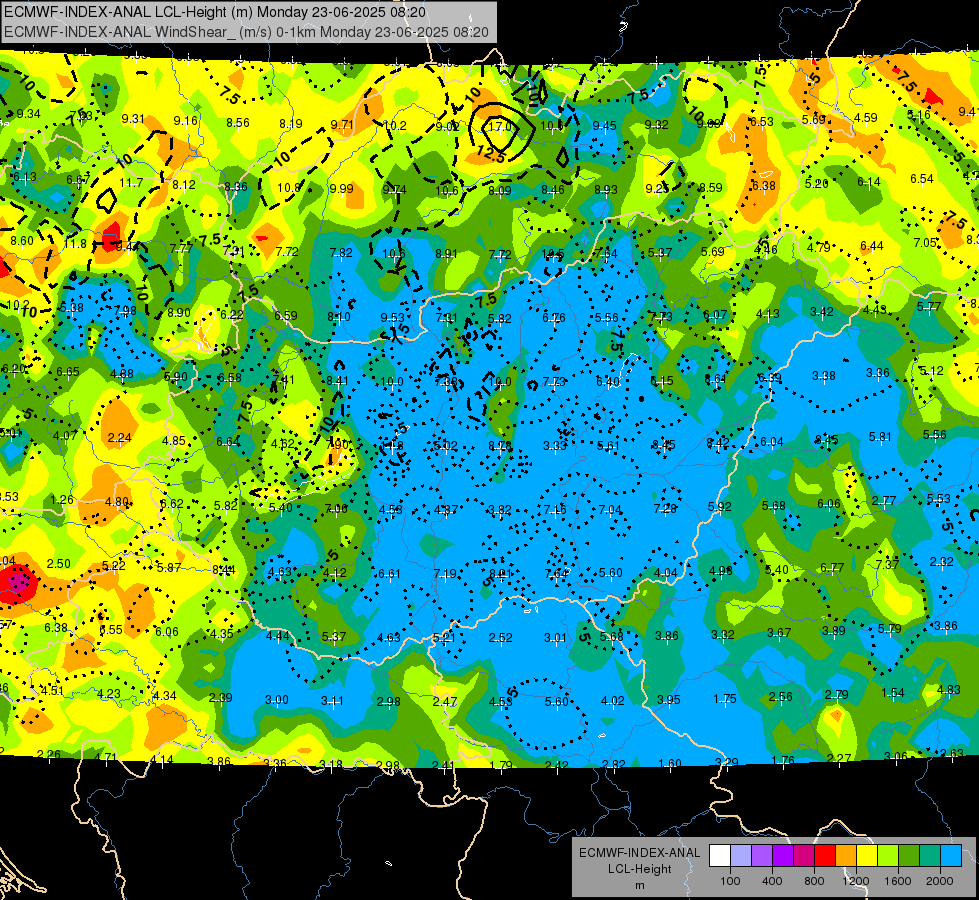The image size is (979, 900).
Task: Click the legend unit label 'm'
Action: click(639, 885)
